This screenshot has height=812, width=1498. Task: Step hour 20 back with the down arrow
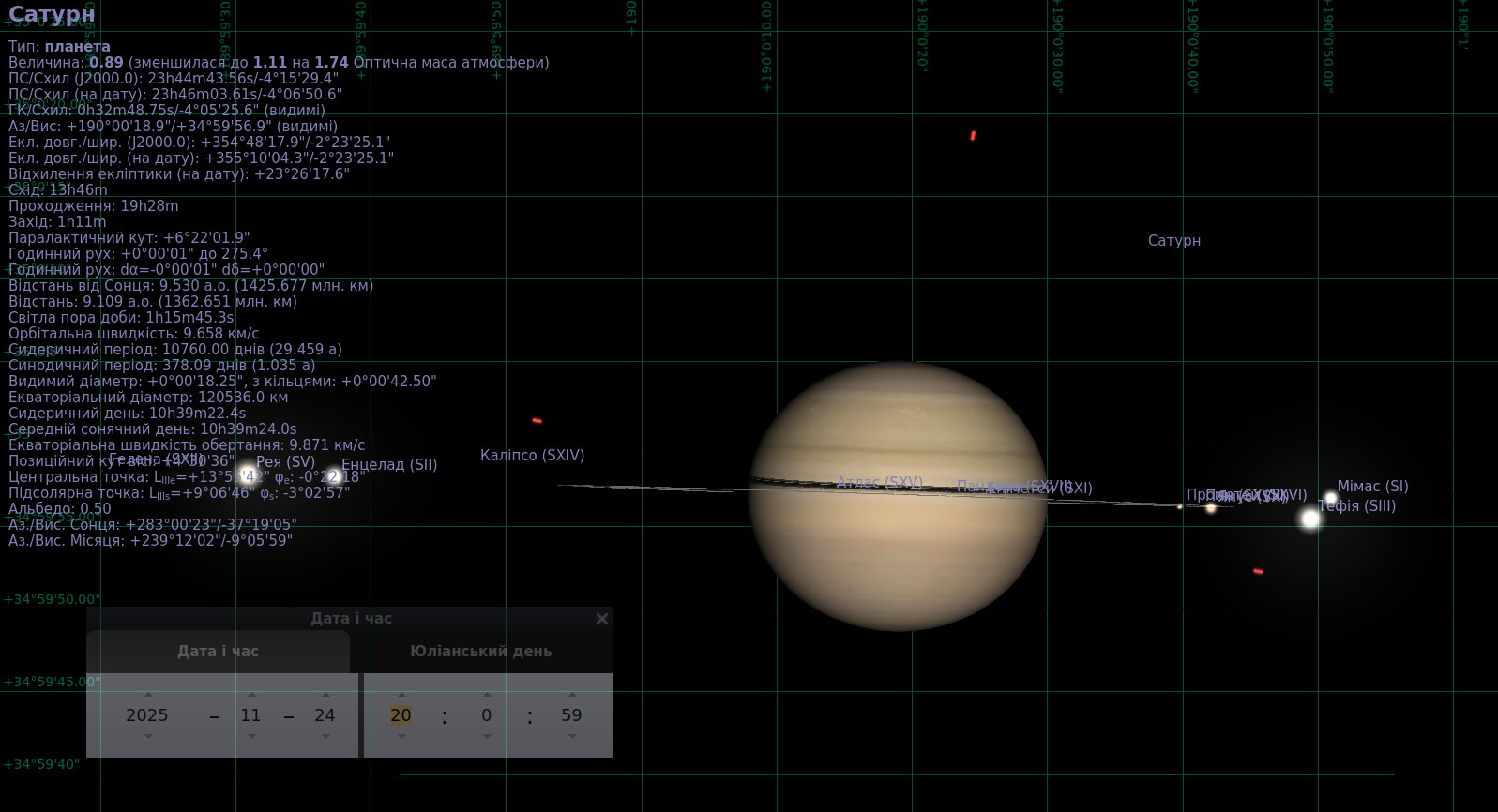[401, 736]
